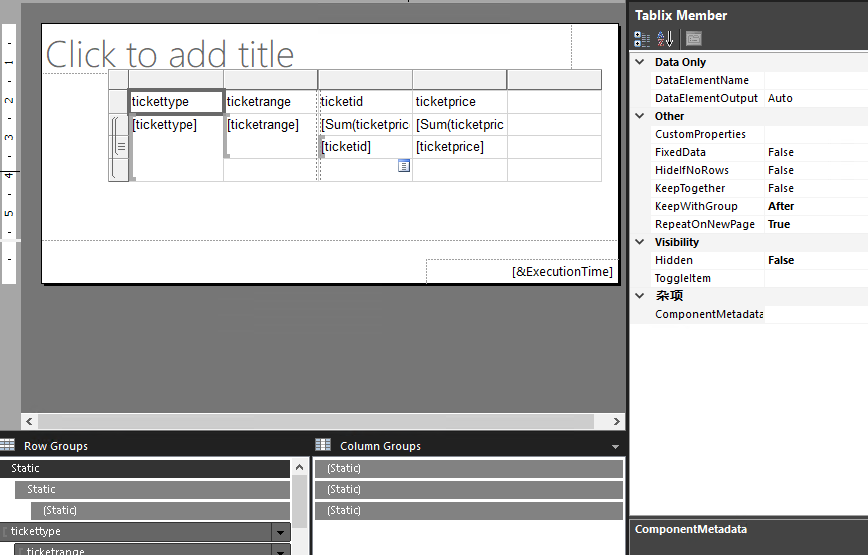Open the ticketrange row group dropdown
868x555 pixels.
pos(281,550)
